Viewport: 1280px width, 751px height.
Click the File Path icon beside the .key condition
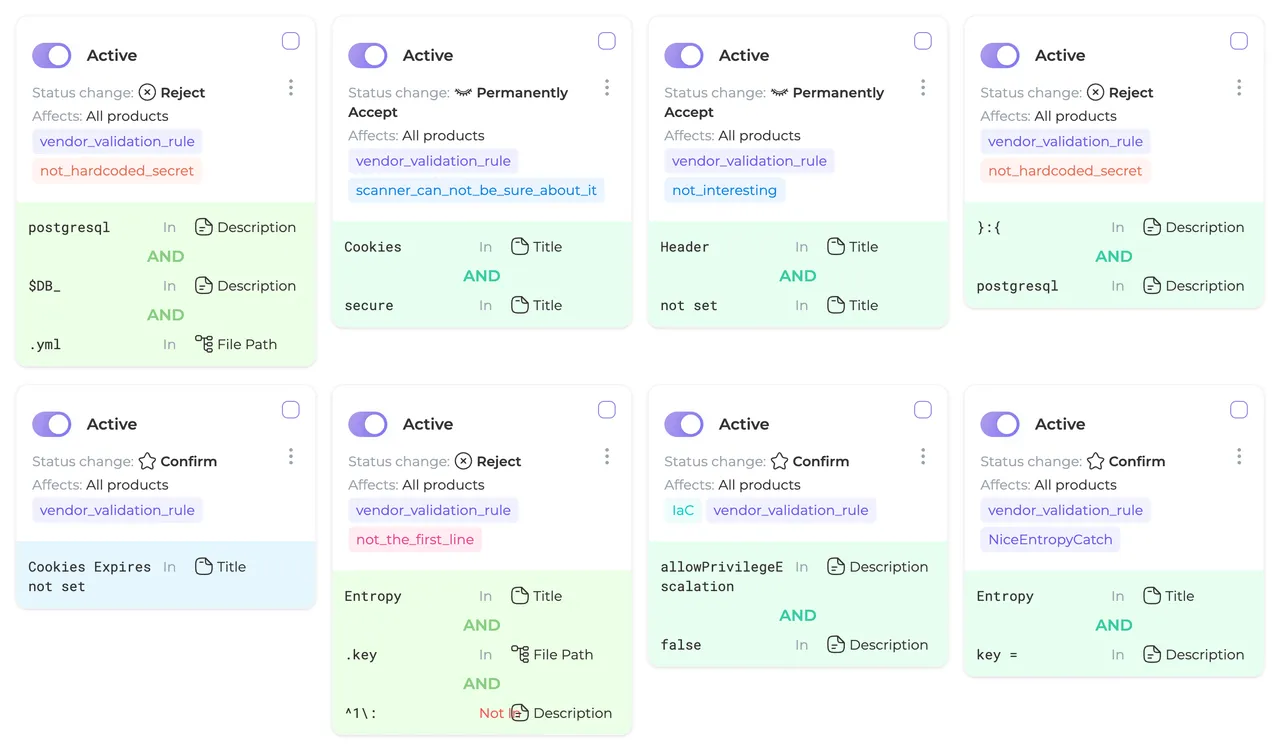click(x=521, y=655)
